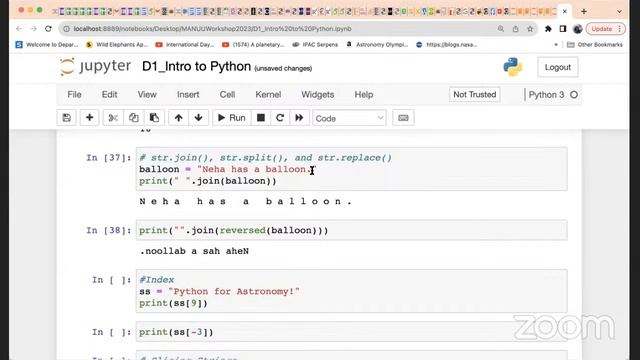Open (1574) A planetary... bookmark

[x=253, y=44]
